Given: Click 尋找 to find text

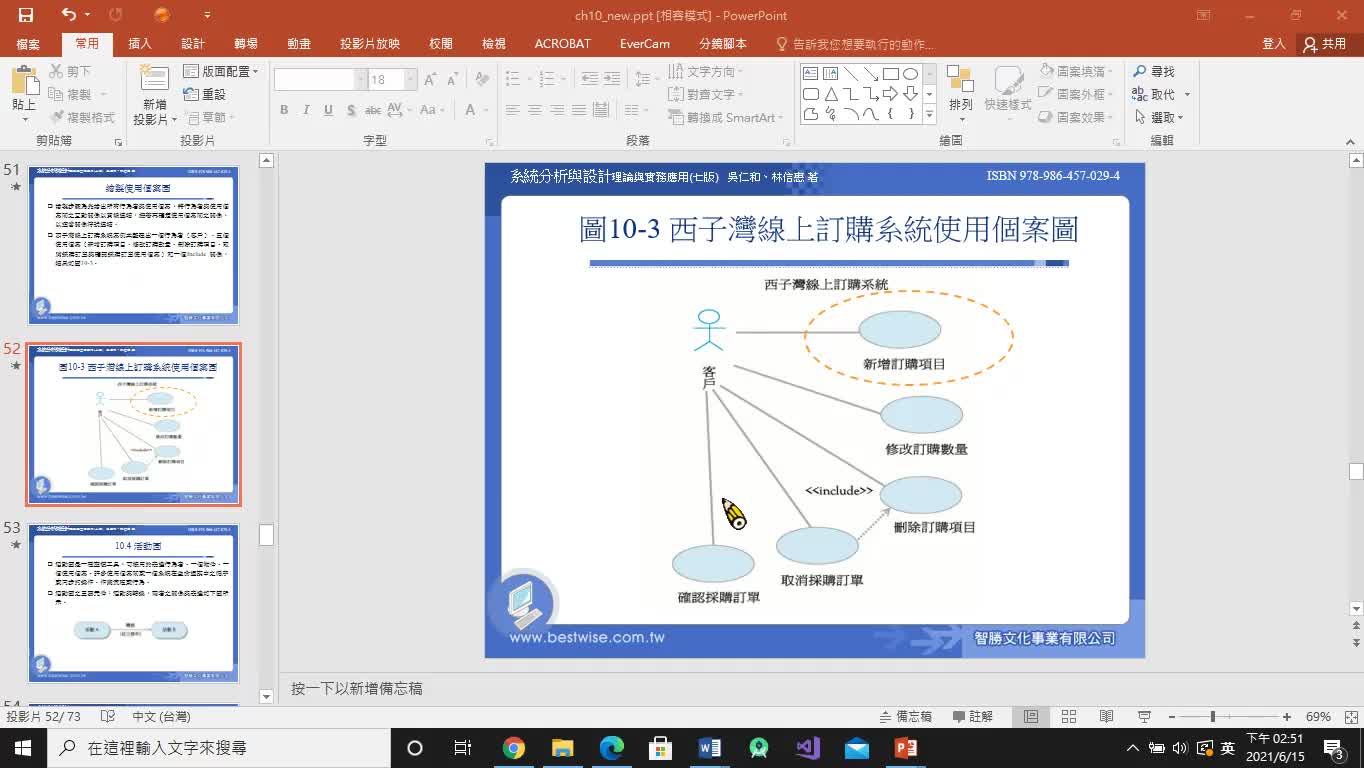Looking at the screenshot, I should click(x=1154, y=72).
